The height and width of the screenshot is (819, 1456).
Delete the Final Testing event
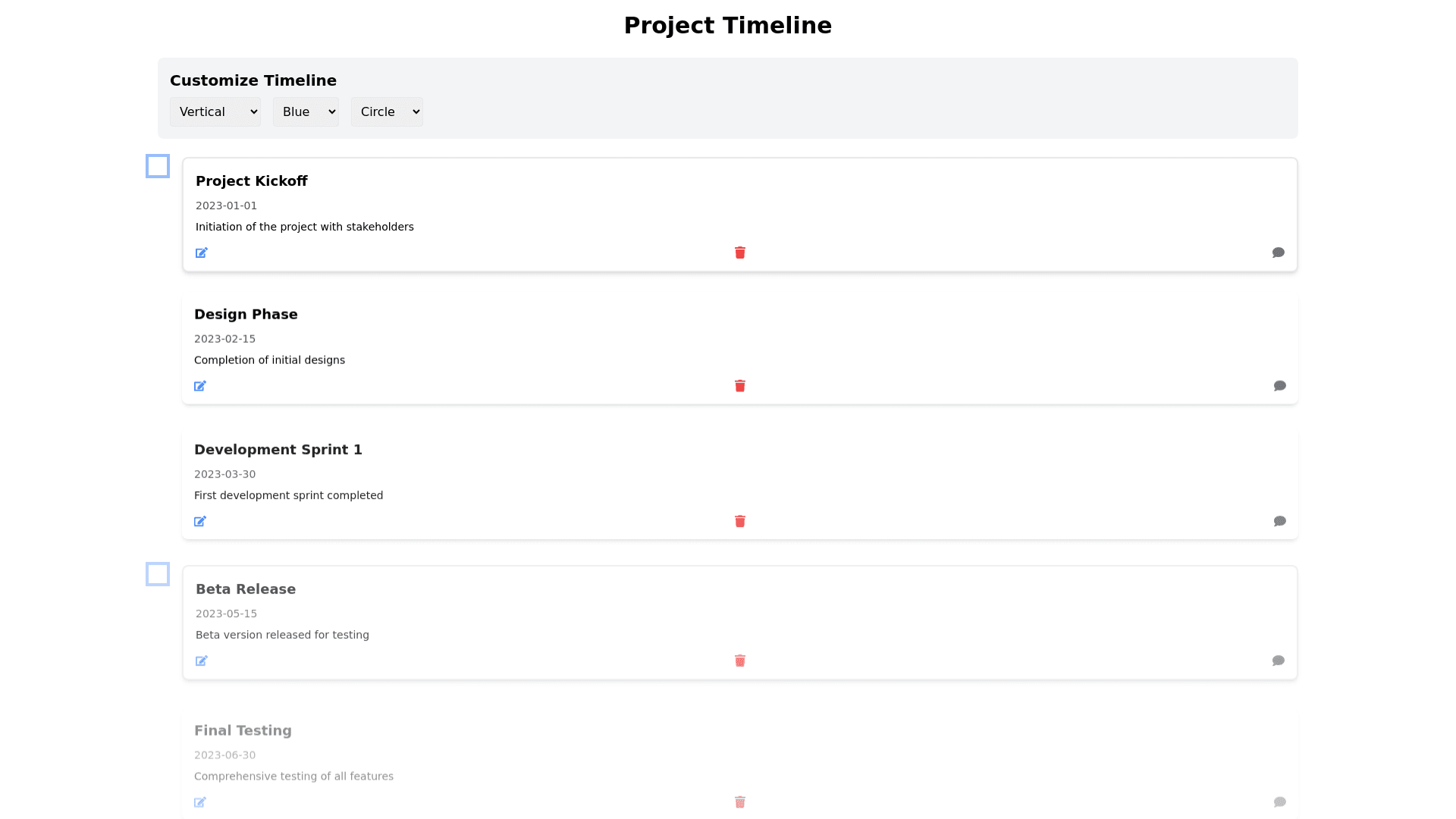click(740, 802)
